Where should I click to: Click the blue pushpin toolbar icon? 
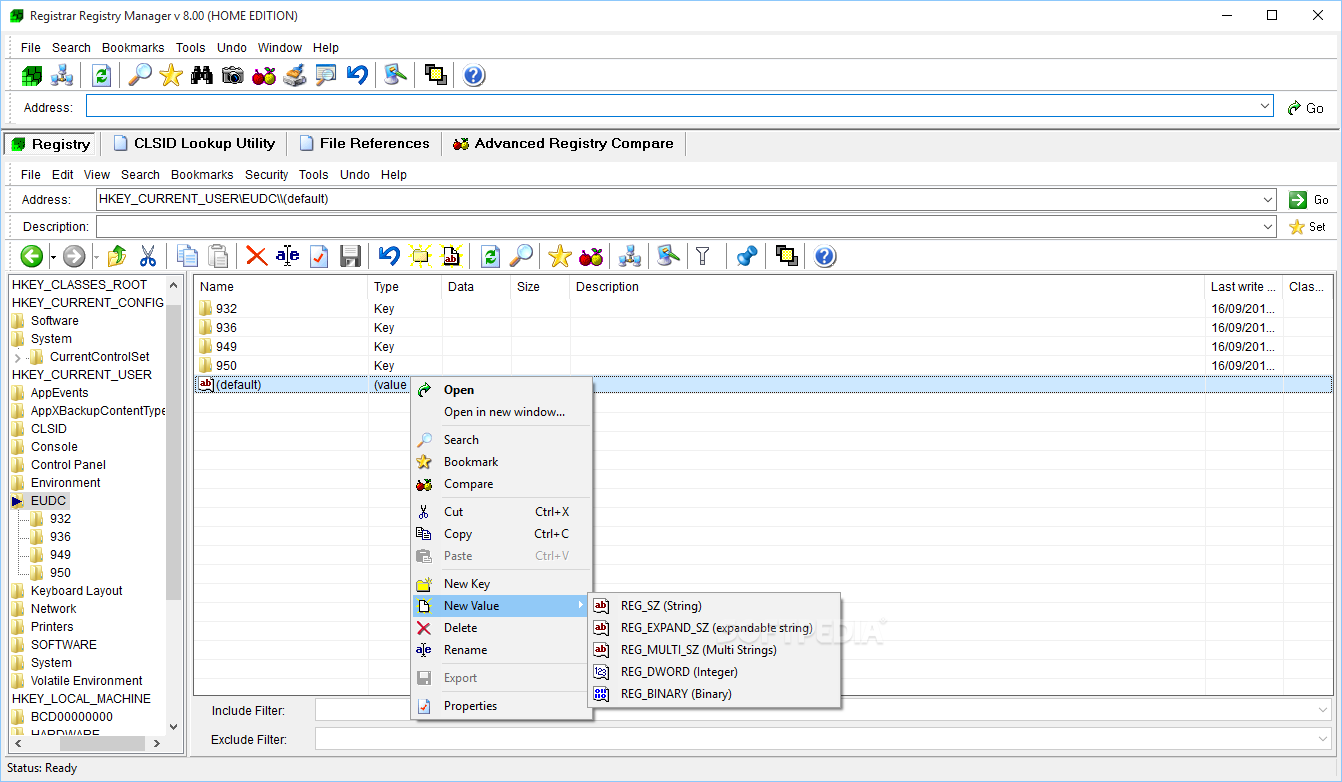tap(746, 256)
